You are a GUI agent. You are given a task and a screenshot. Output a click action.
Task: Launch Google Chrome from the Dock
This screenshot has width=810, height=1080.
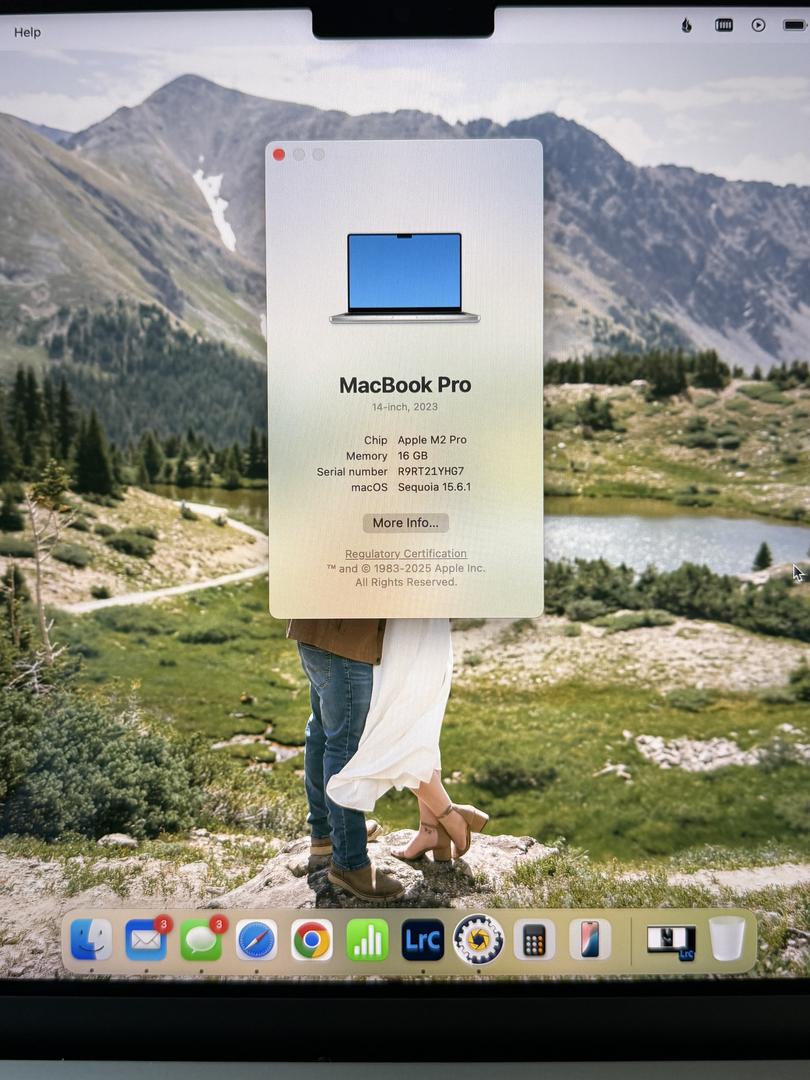coord(312,940)
